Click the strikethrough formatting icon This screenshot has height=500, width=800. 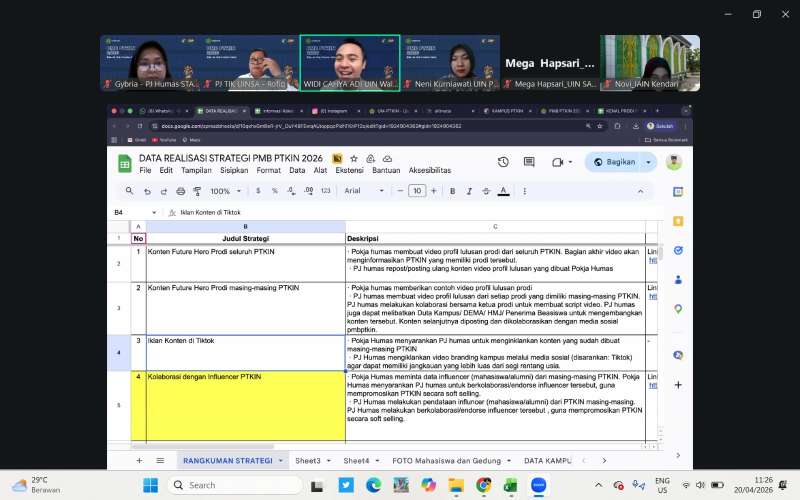[x=485, y=191]
